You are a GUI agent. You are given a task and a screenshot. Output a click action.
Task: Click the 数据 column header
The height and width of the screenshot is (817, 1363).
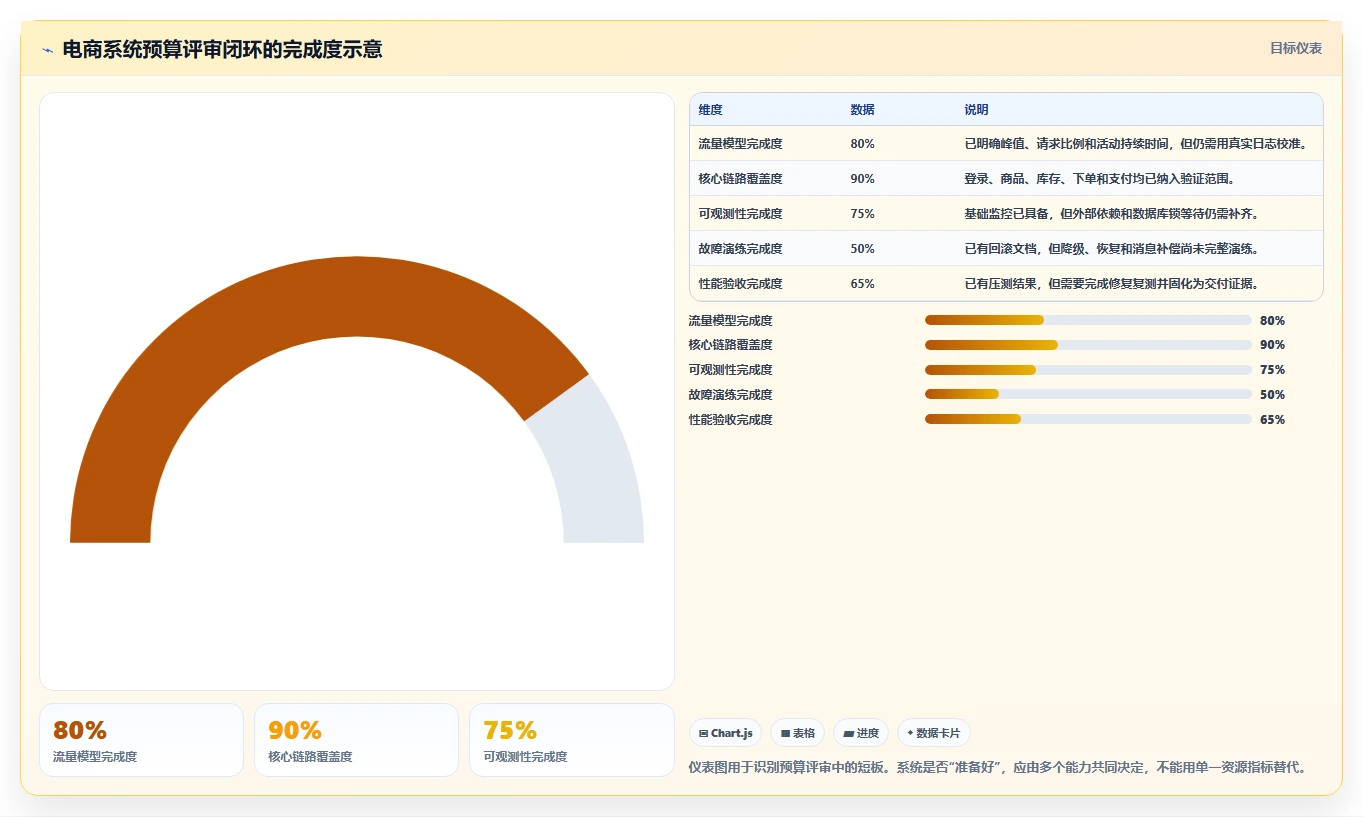coord(863,110)
